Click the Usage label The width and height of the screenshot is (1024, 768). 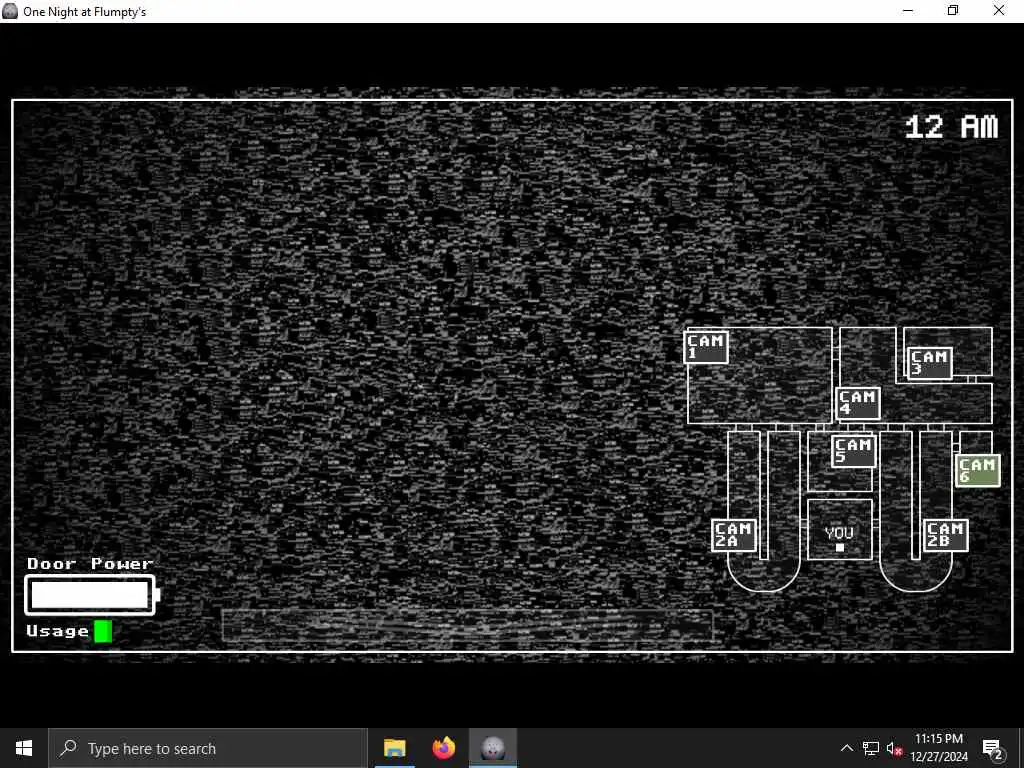tap(57, 631)
